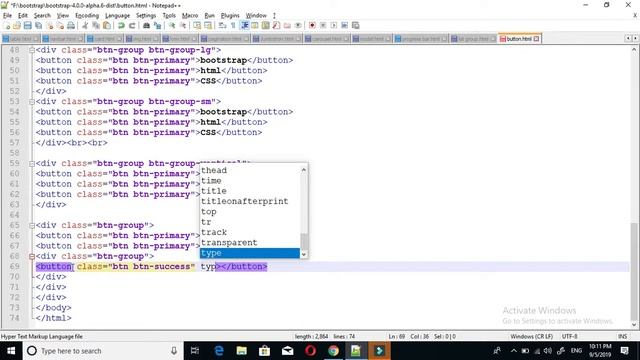Click the Save All toolbar icon
This screenshot has width=640, height=360.
(38, 25)
